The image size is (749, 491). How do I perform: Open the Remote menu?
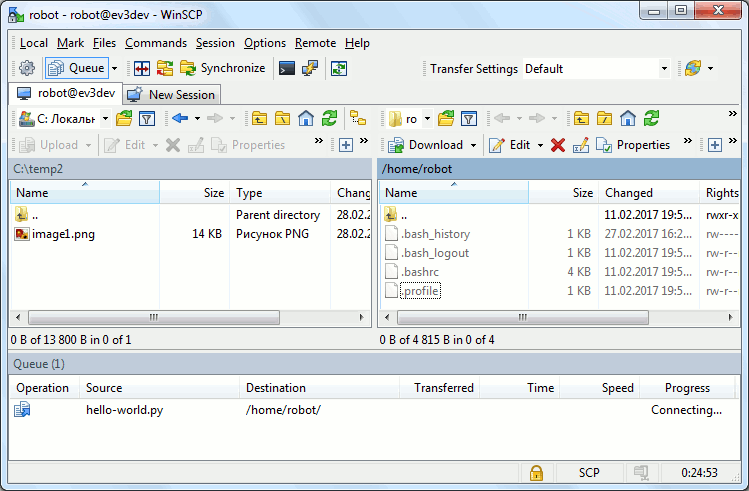click(x=315, y=43)
